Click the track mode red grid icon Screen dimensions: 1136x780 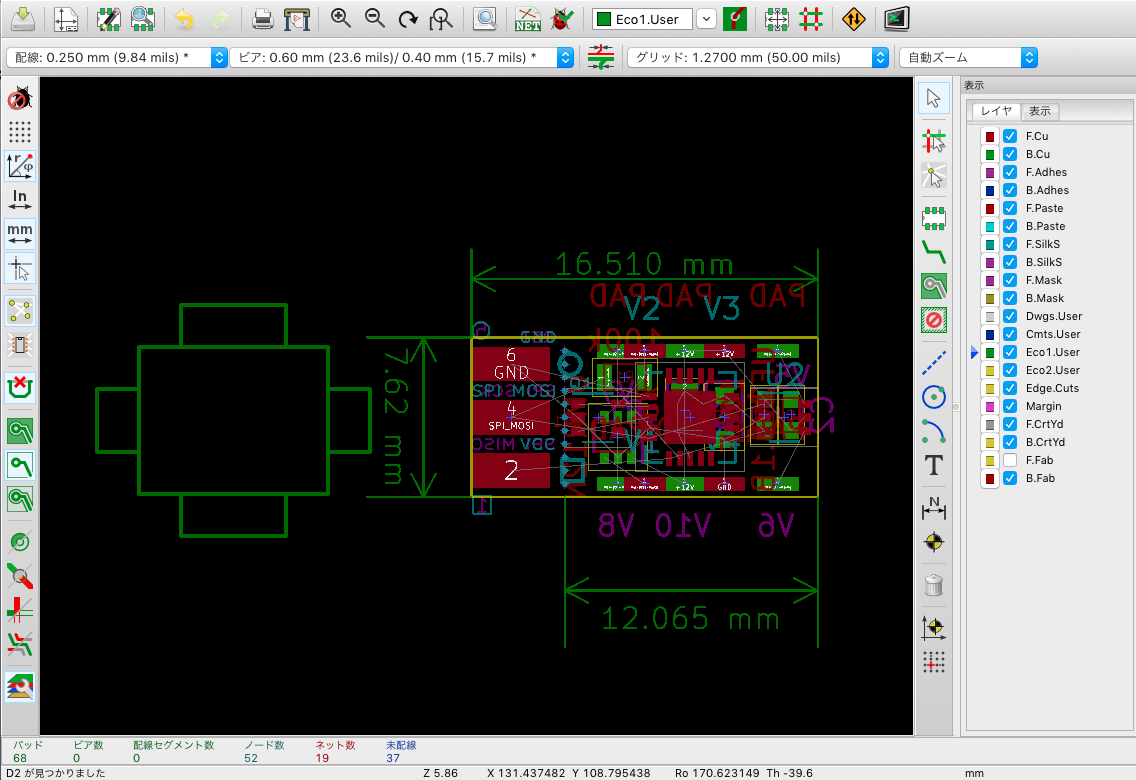point(811,19)
